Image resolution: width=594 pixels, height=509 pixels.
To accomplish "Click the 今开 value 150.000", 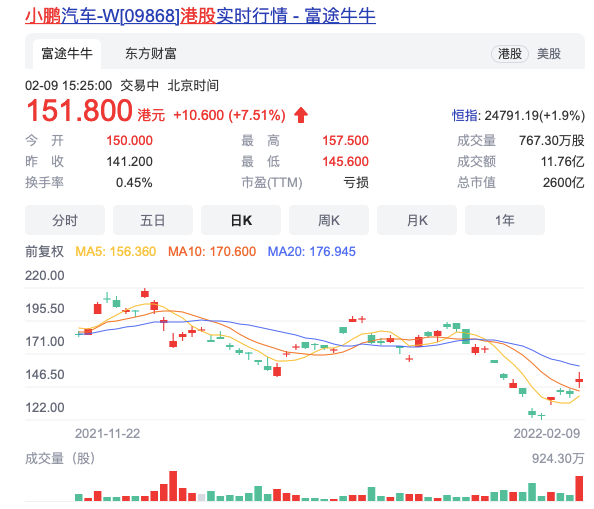I will pyautogui.click(x=130, y=141).
